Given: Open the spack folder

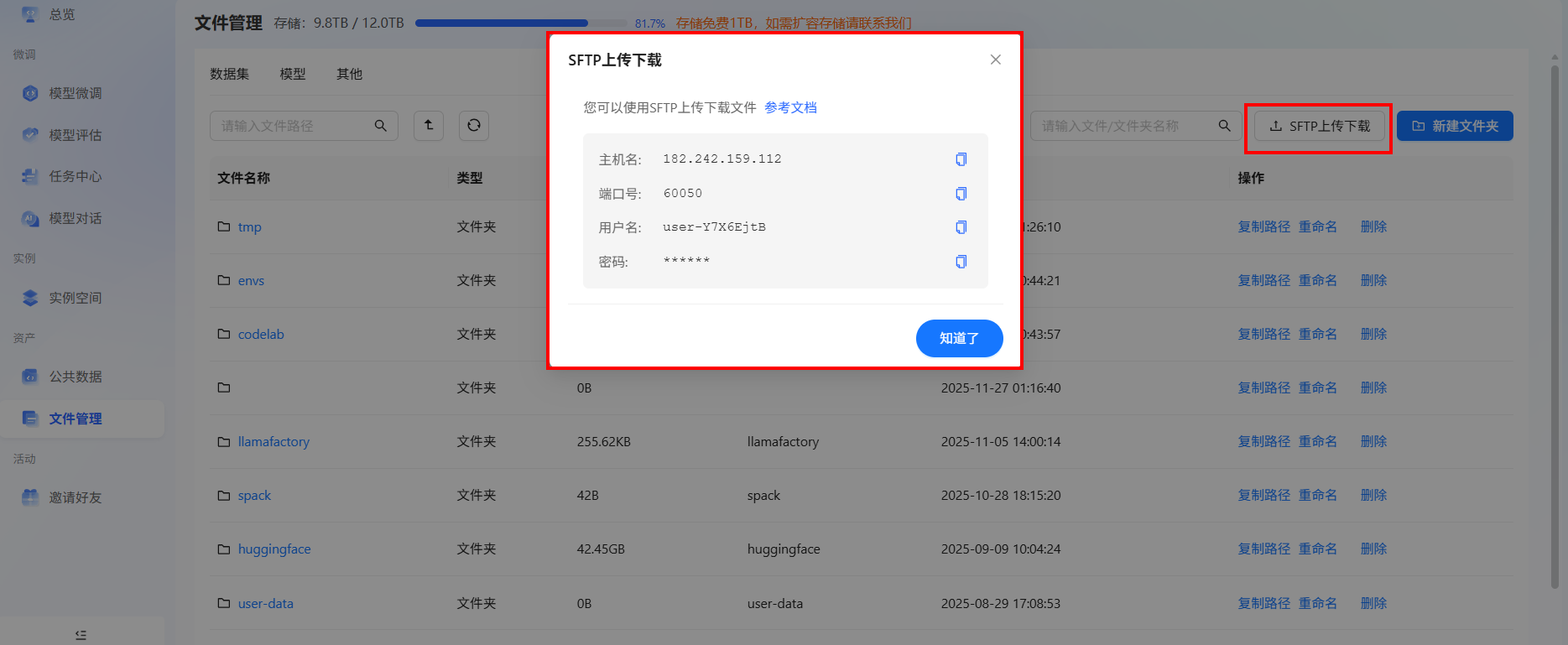Looking at the screenshot, I should (x=254, y=495).
